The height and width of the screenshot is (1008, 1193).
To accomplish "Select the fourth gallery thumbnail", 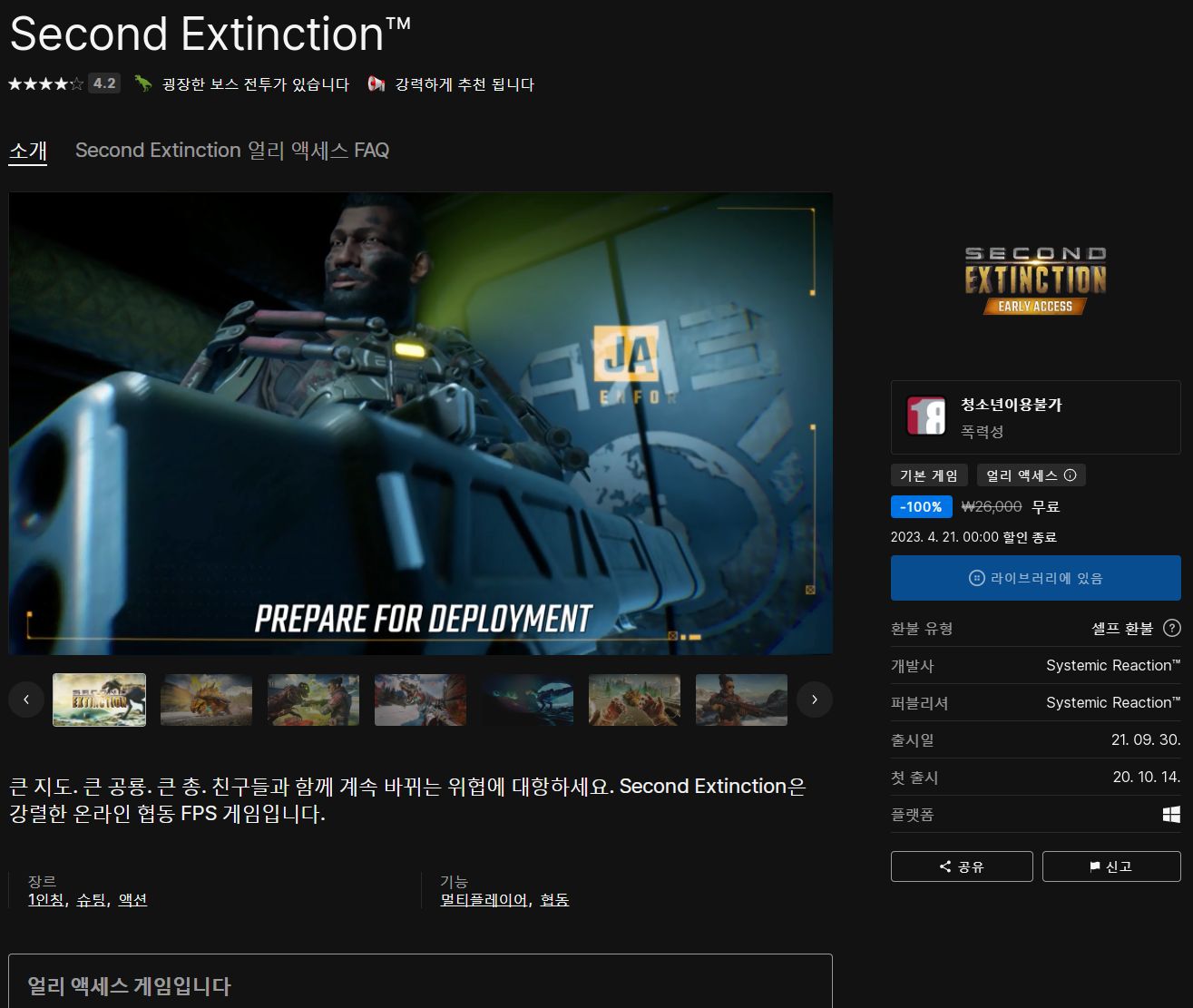I will [x=421, y=700].
